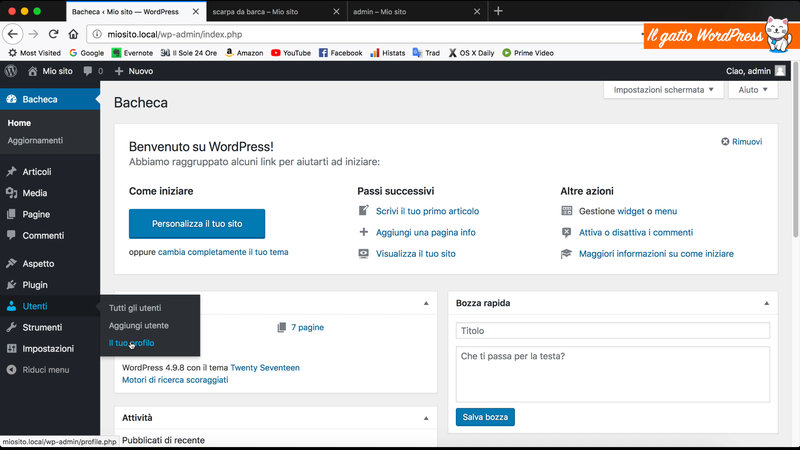
Task: Open the Strumenti menu in sidebar
Action: click(x=50, y=327)
